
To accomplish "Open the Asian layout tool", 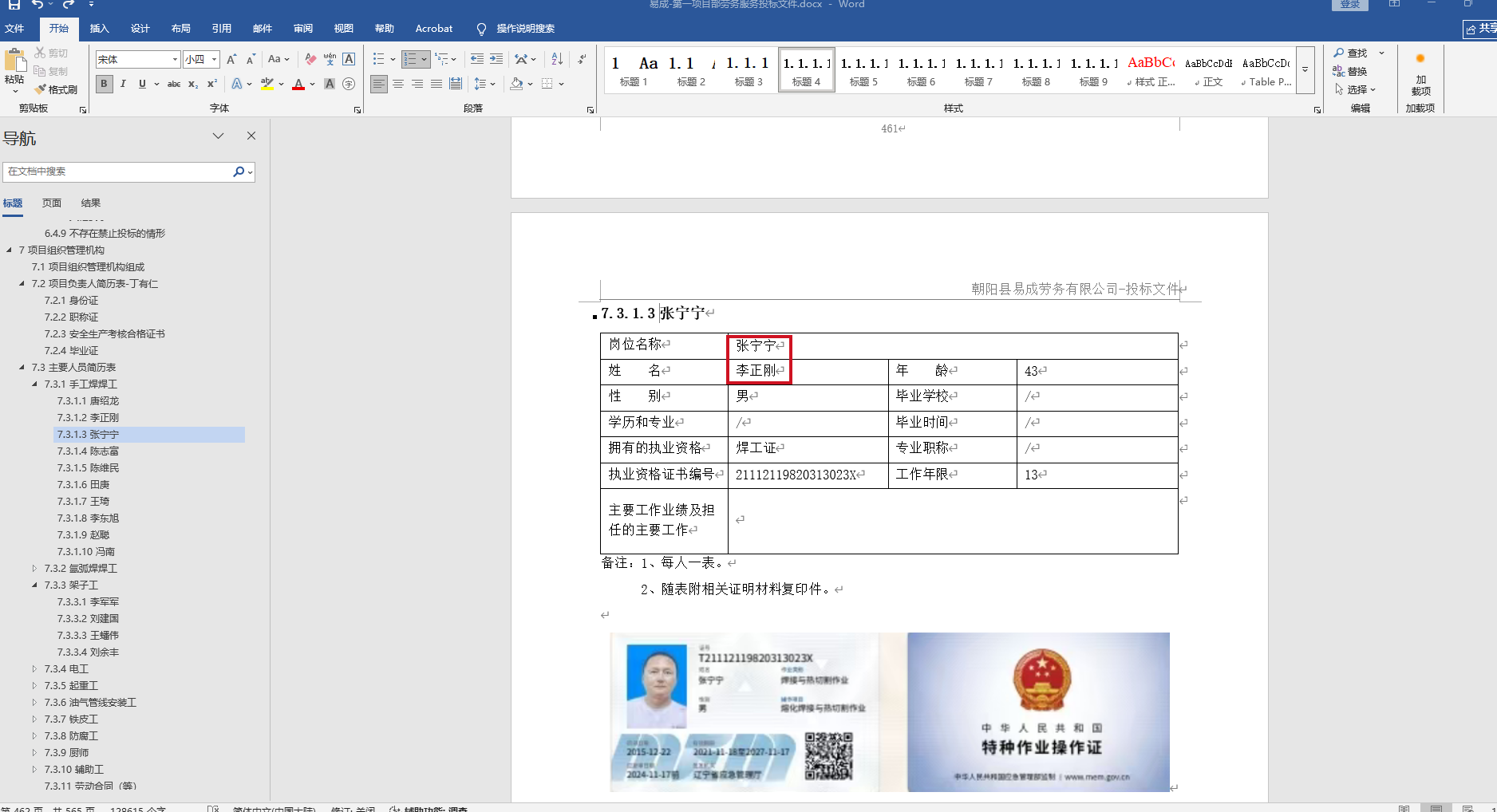I will click(x=521, y=59).
